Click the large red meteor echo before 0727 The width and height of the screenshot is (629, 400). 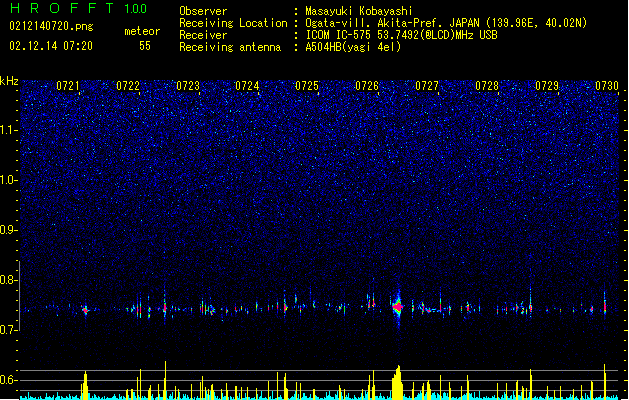click(398, 307)
